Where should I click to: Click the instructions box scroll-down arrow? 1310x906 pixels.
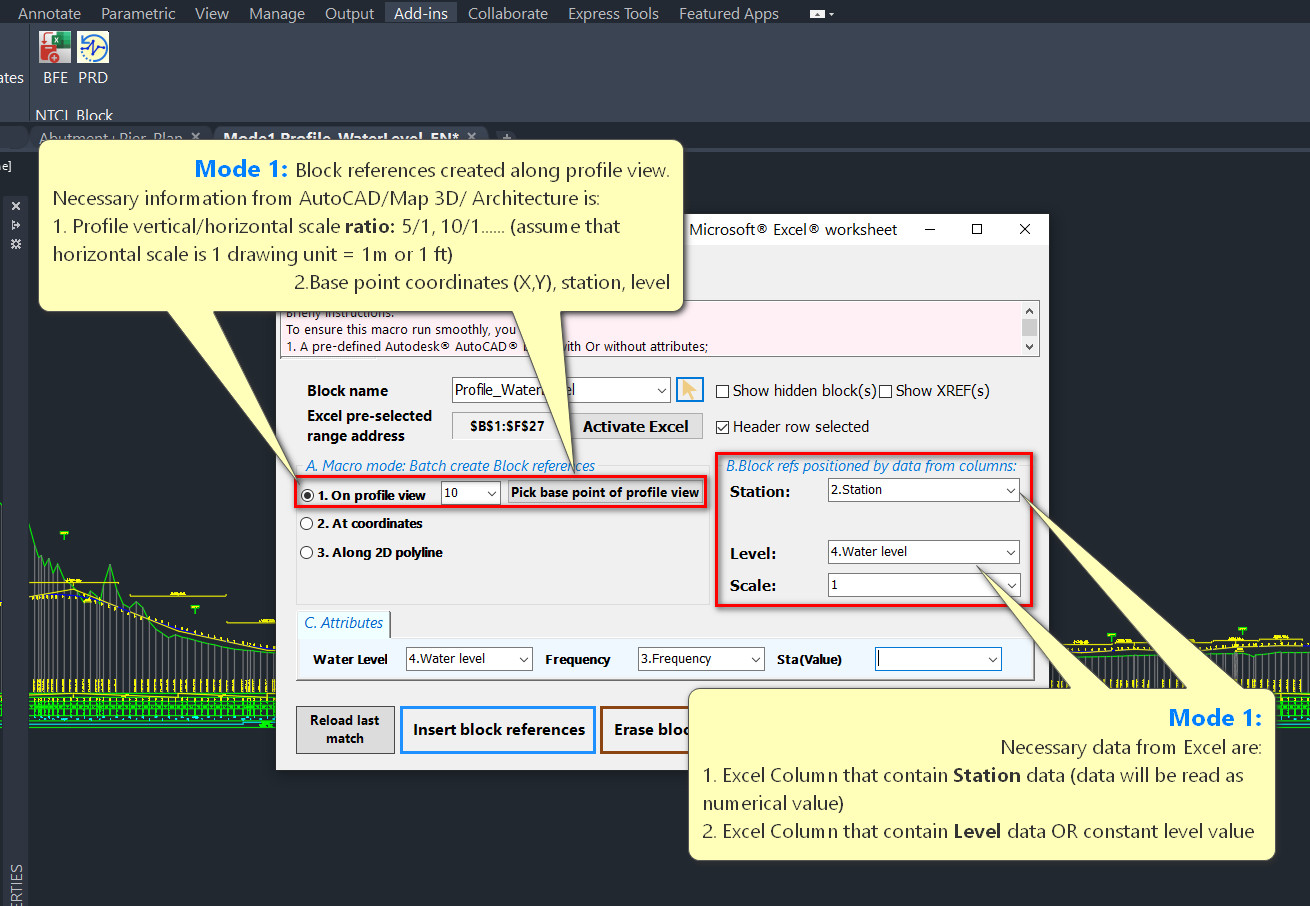(1030, 346)
